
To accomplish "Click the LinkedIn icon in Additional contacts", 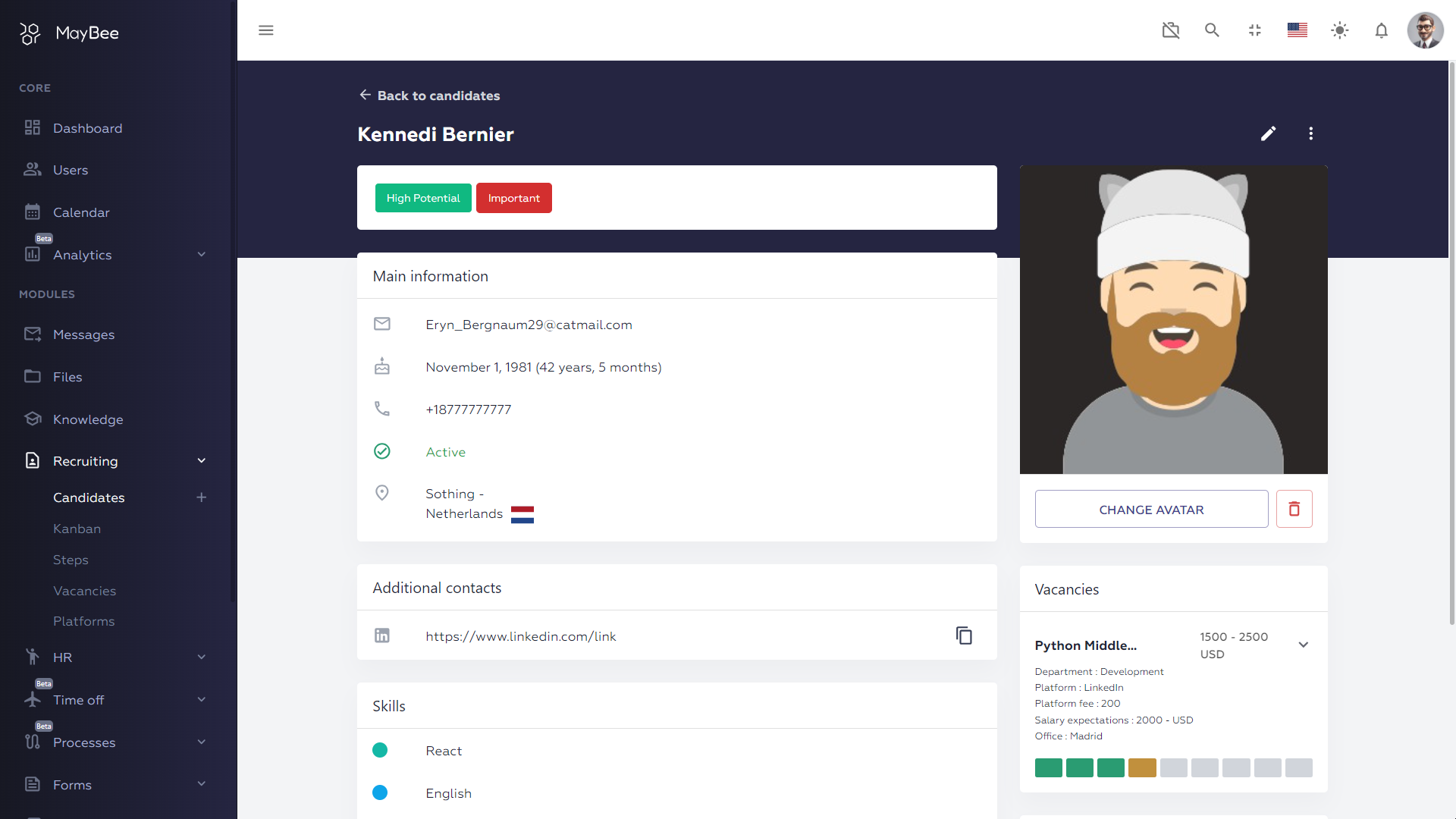I will [382, 635].
